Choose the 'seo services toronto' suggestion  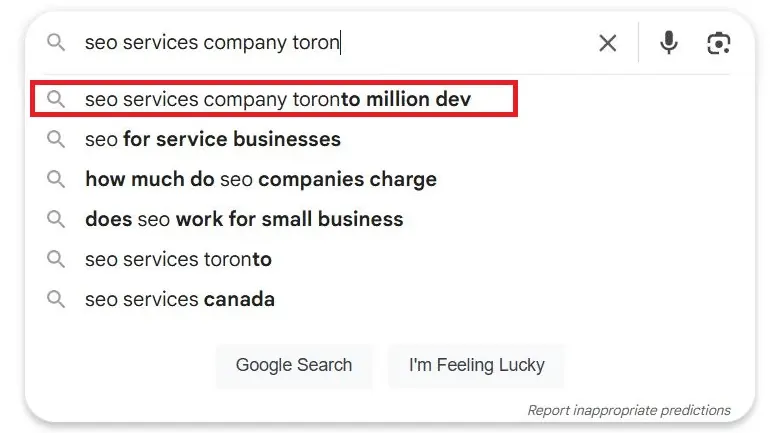pyautogui.click(x=178, y=259)
